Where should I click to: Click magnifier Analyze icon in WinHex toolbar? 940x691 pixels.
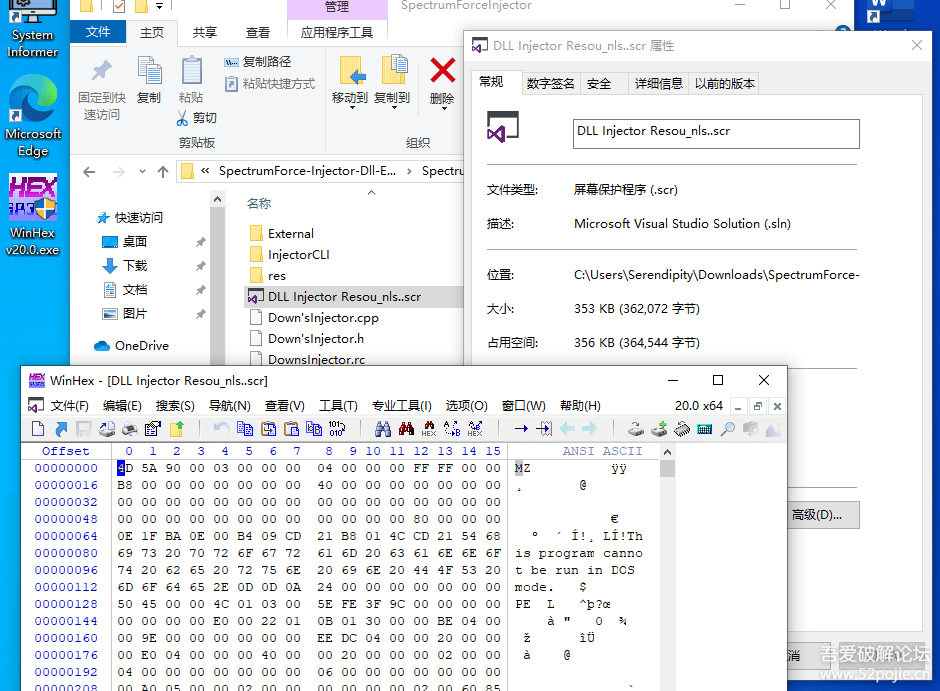[x=728, y=429]
